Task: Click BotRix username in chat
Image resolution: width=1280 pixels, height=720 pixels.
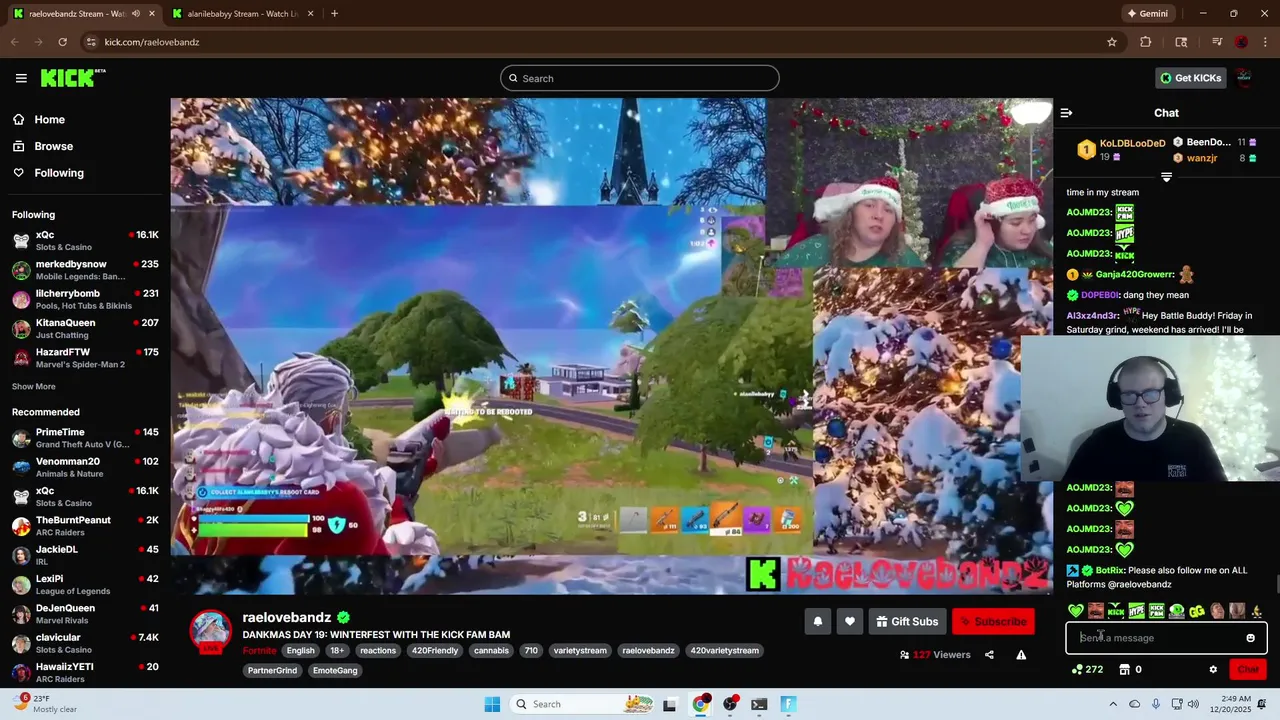Action: click(x=1109, y=570)
